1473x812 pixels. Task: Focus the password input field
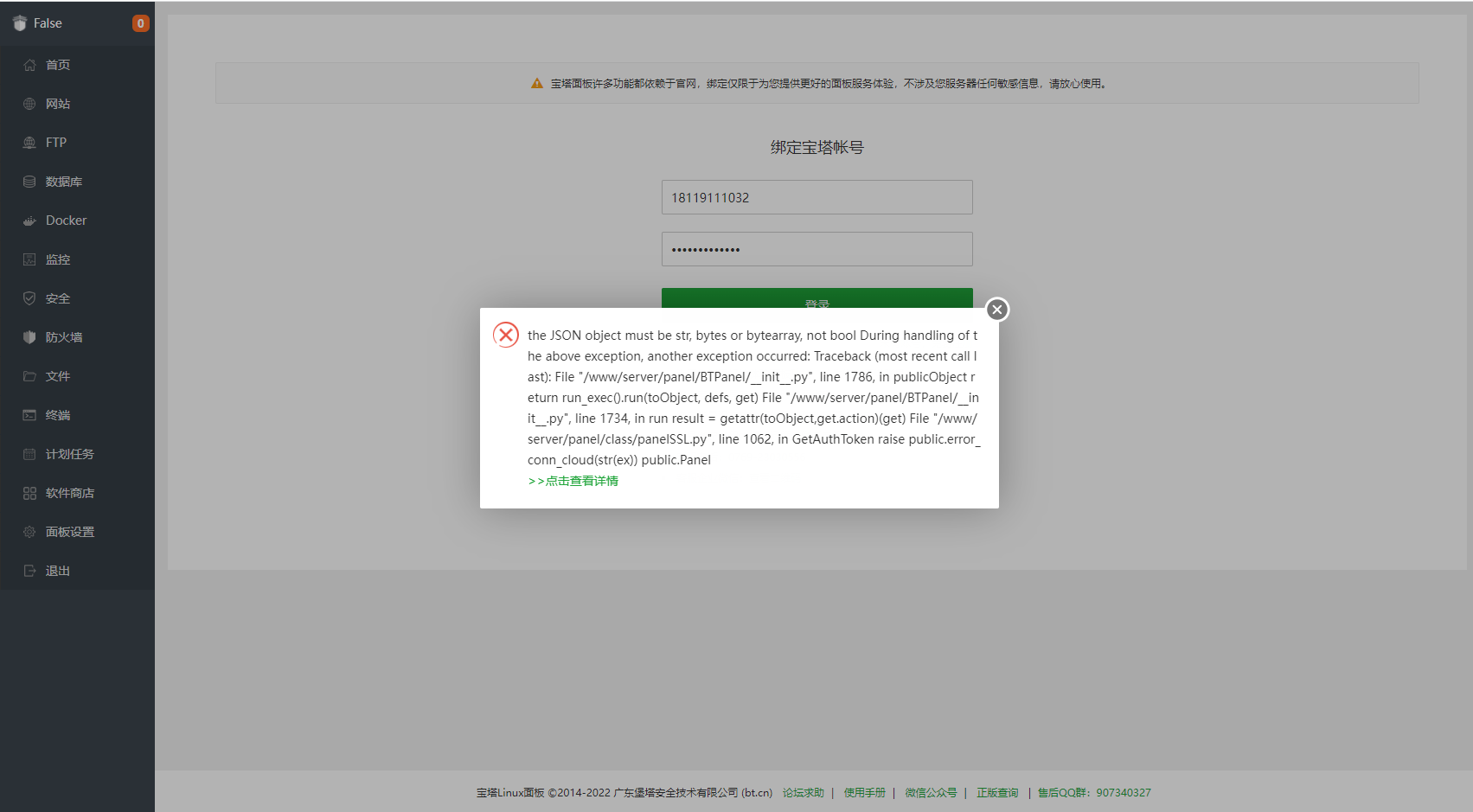817,249
